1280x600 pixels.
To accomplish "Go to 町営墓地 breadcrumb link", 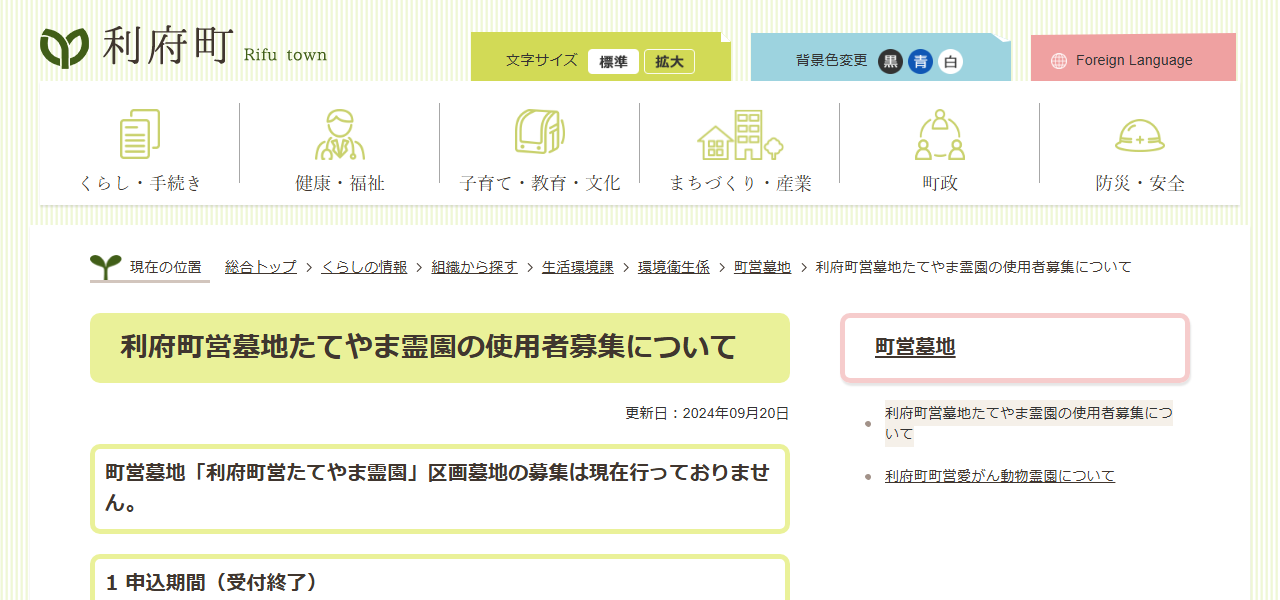I will tap(763, 267).
